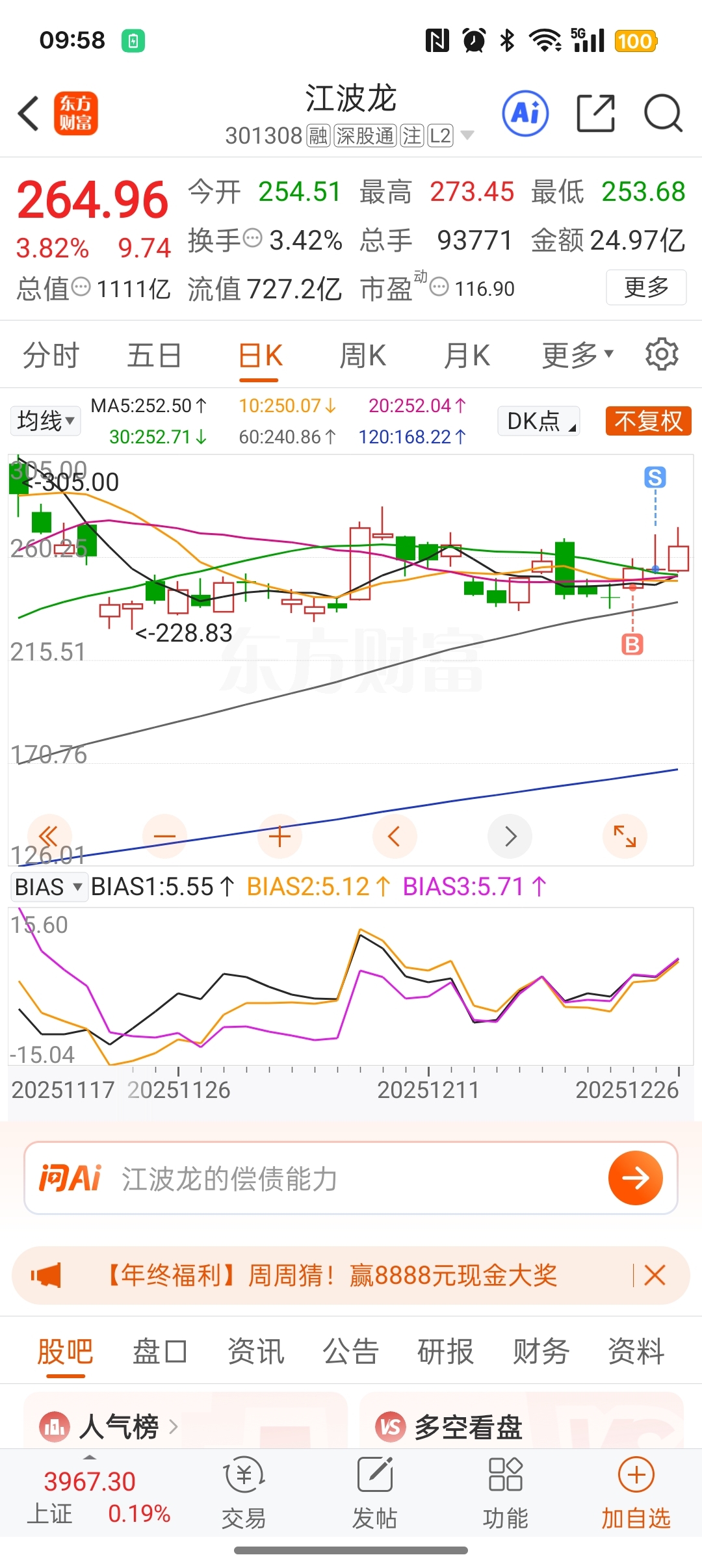Image resolution: width=702 pixels, height=1568 pixels.
Task: Tap 更多 button in quote panel
Action: (646, 287)
